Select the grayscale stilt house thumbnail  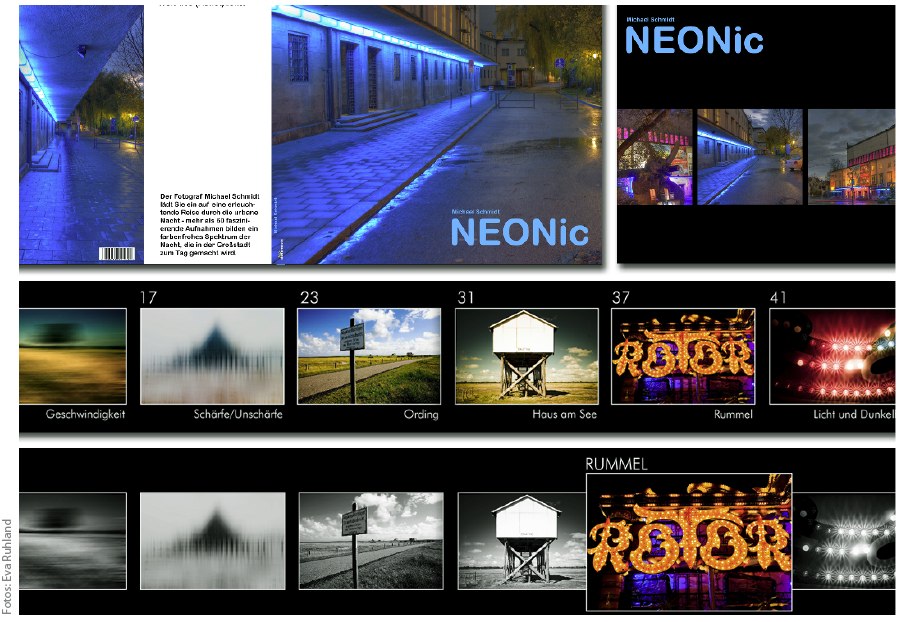[x=522, y=541]
